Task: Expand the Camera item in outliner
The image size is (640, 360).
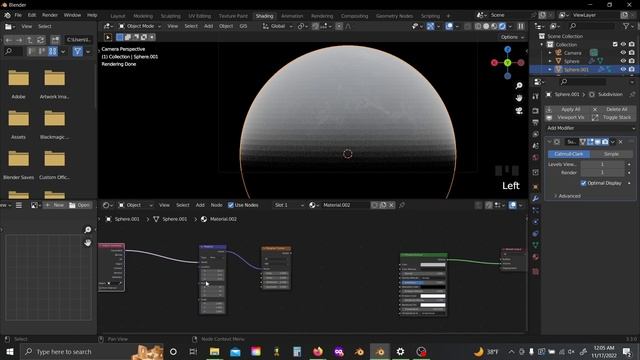Action: tap(550, 53)
